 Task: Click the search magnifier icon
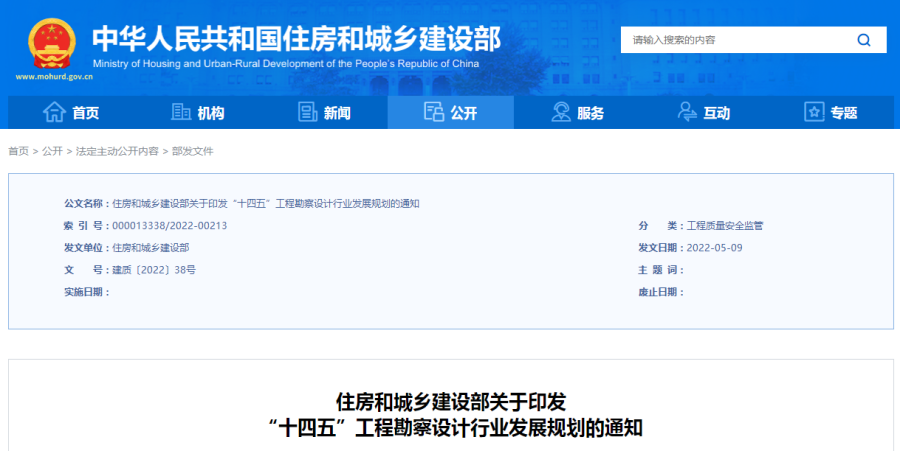click(864, 40)
